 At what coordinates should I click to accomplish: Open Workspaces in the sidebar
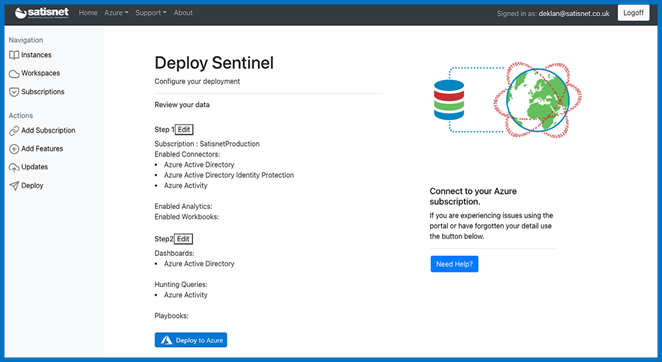pyautogui.click(x=41, y=73)
